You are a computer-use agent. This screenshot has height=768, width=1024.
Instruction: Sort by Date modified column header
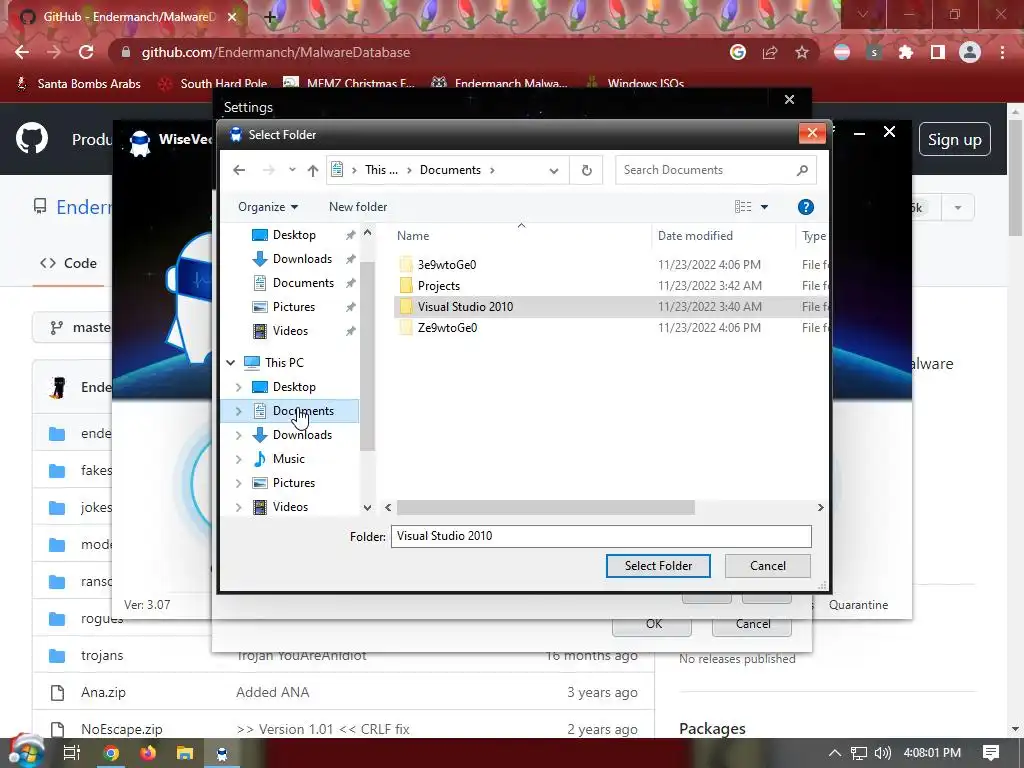(x=695, y=236)
